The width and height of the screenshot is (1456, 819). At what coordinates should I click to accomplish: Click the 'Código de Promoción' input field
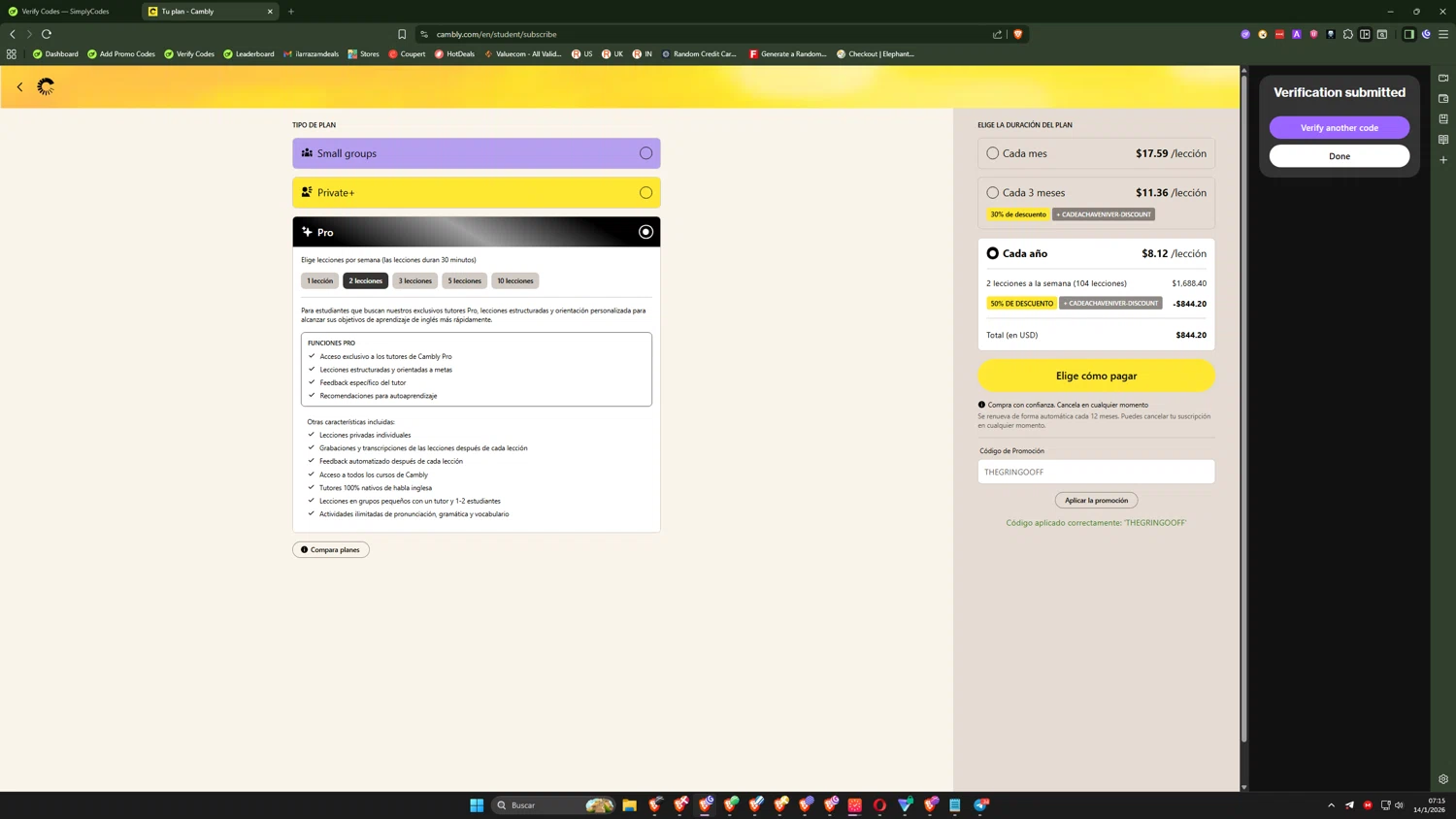[x=1096, y=472]
